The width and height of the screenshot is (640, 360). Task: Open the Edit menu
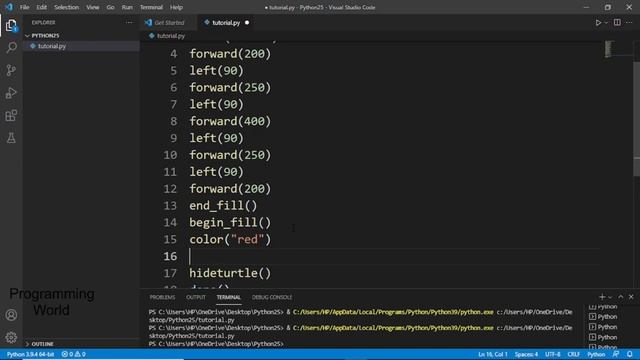(41, 7)
